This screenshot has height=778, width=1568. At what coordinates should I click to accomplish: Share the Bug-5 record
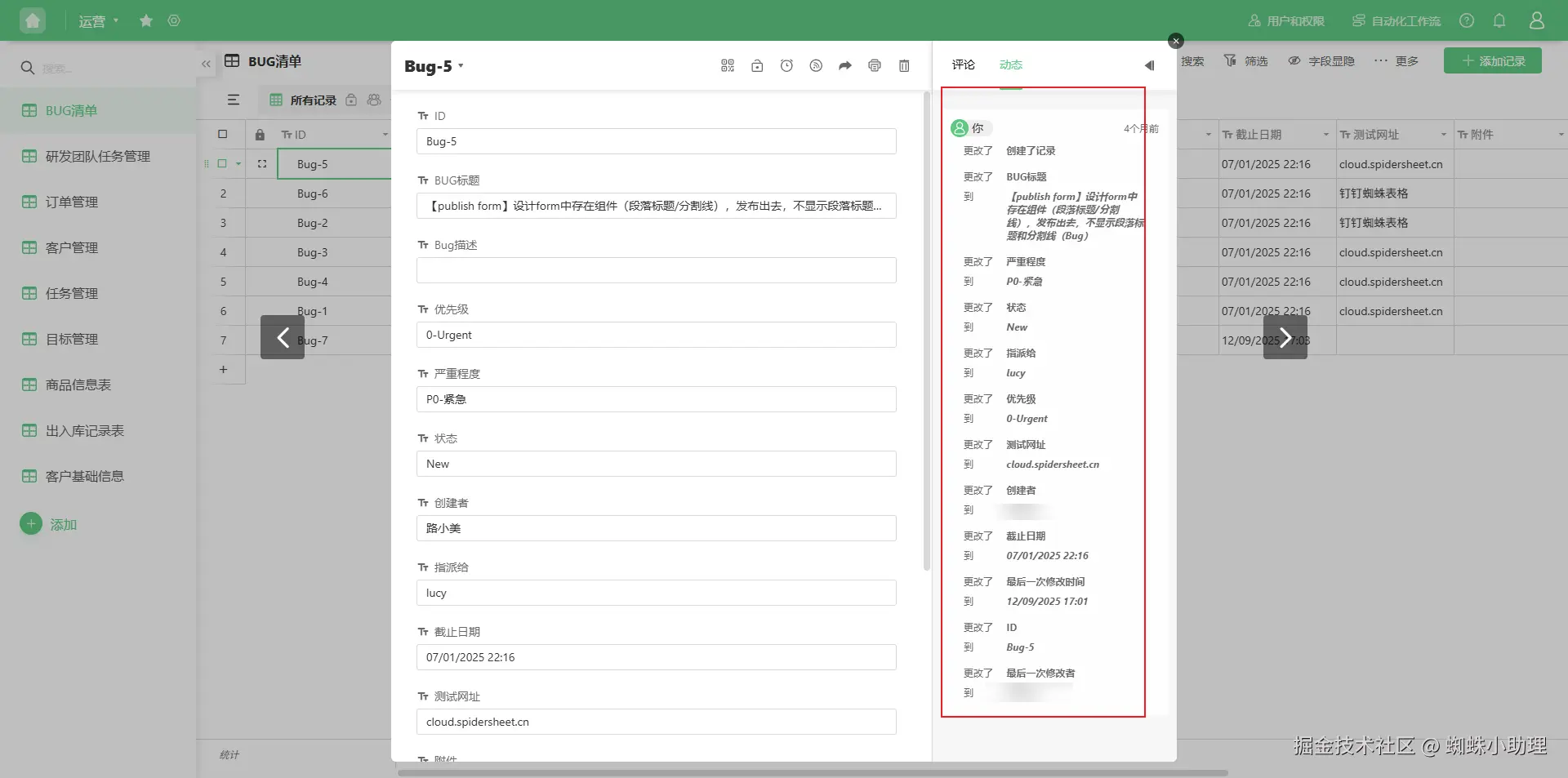tap(845, 65)
